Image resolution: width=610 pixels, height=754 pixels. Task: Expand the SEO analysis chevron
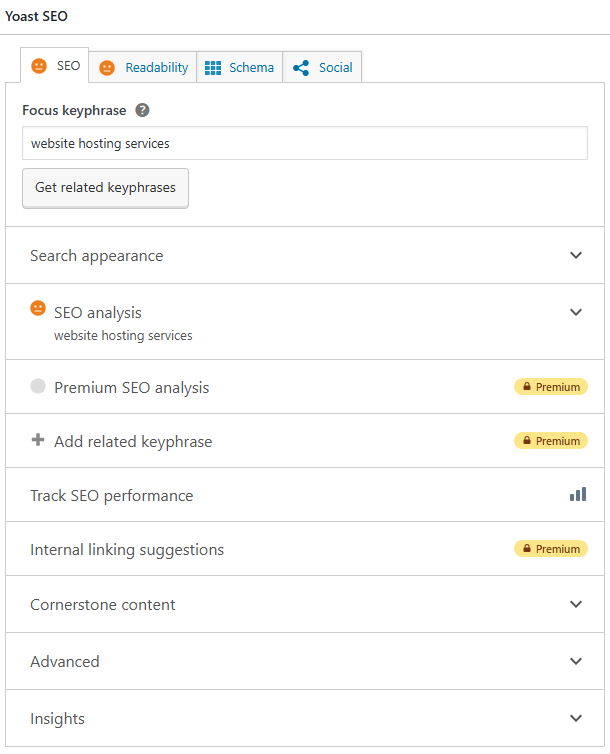(x=576, y=312)
